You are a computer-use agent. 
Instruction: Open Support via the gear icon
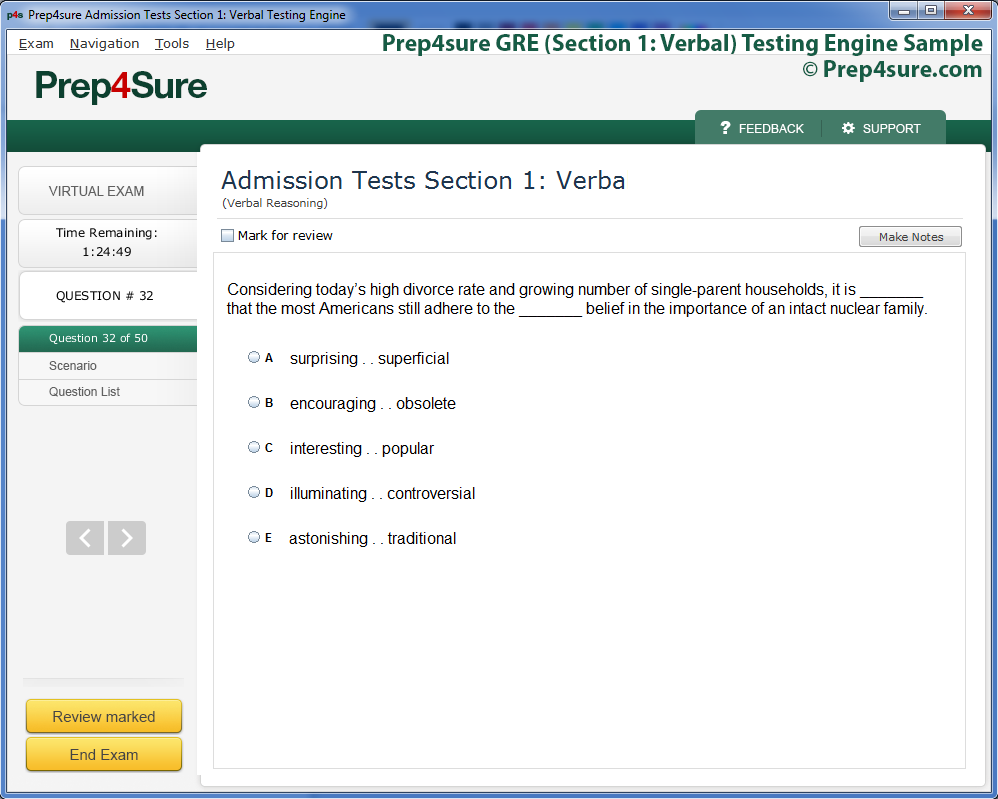[x=848, y=128]
